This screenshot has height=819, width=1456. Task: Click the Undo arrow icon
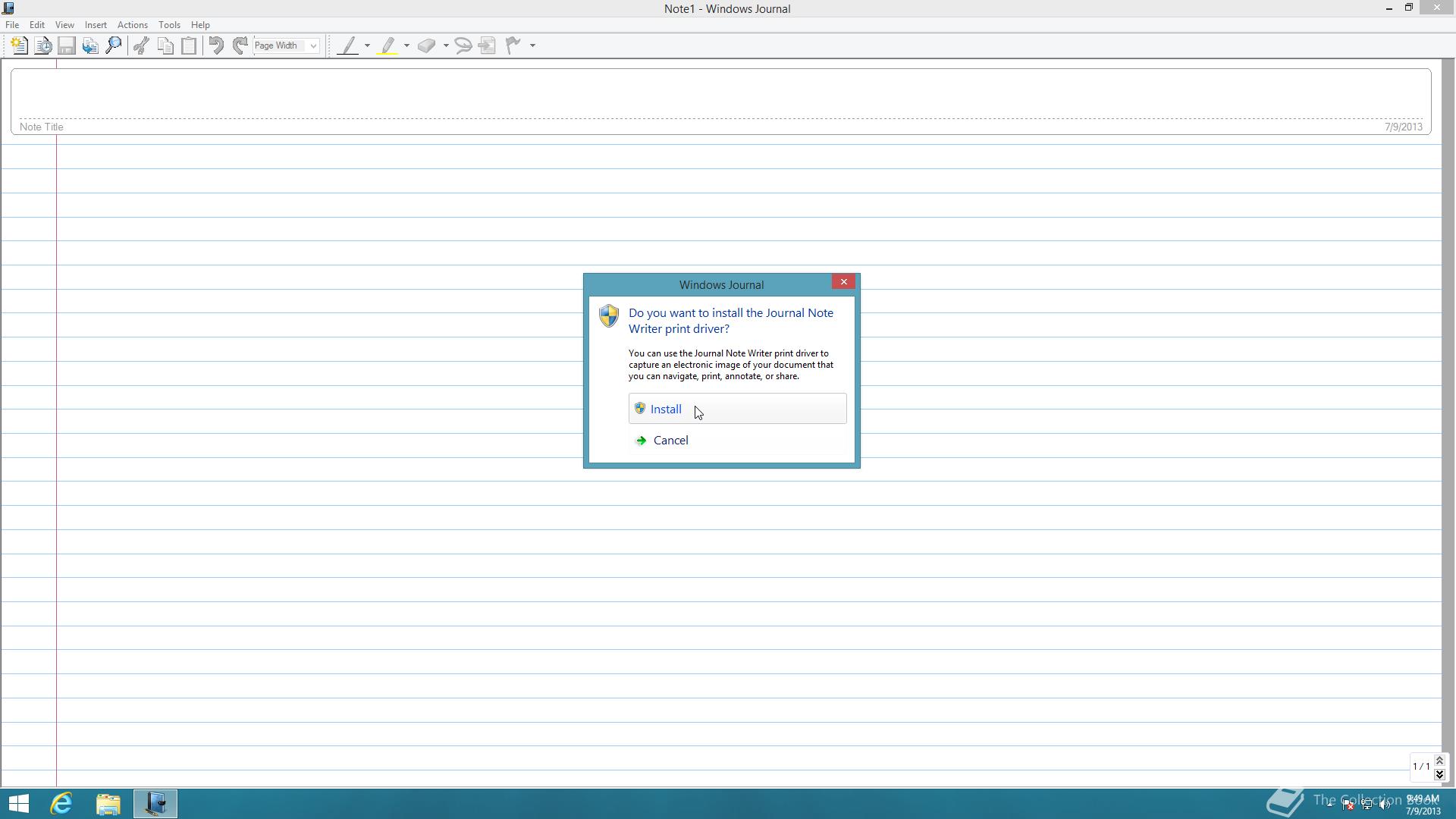(216, 45)
